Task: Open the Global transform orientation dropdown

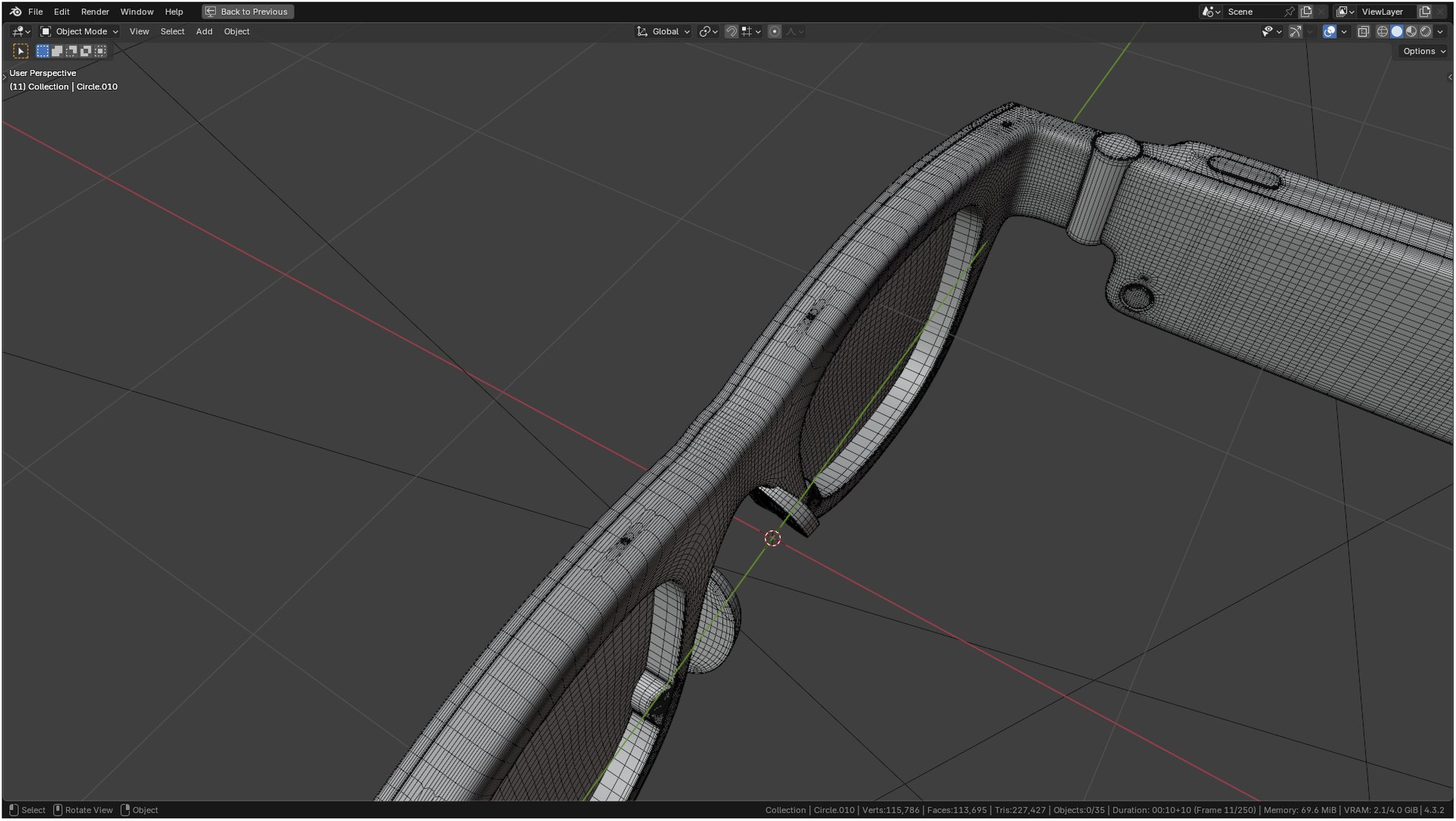Action: (x=664, y=31)
